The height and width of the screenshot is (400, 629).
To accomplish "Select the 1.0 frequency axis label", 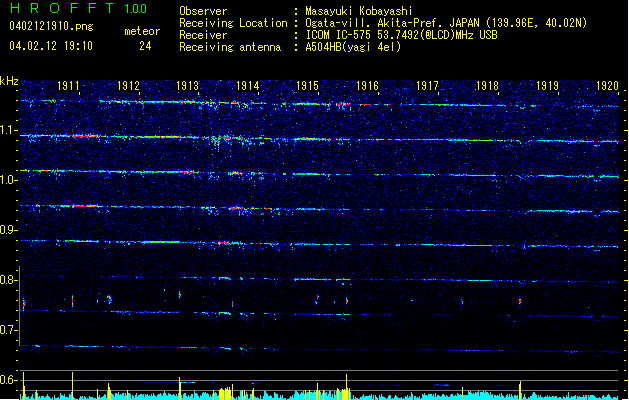I will (9, 180).
